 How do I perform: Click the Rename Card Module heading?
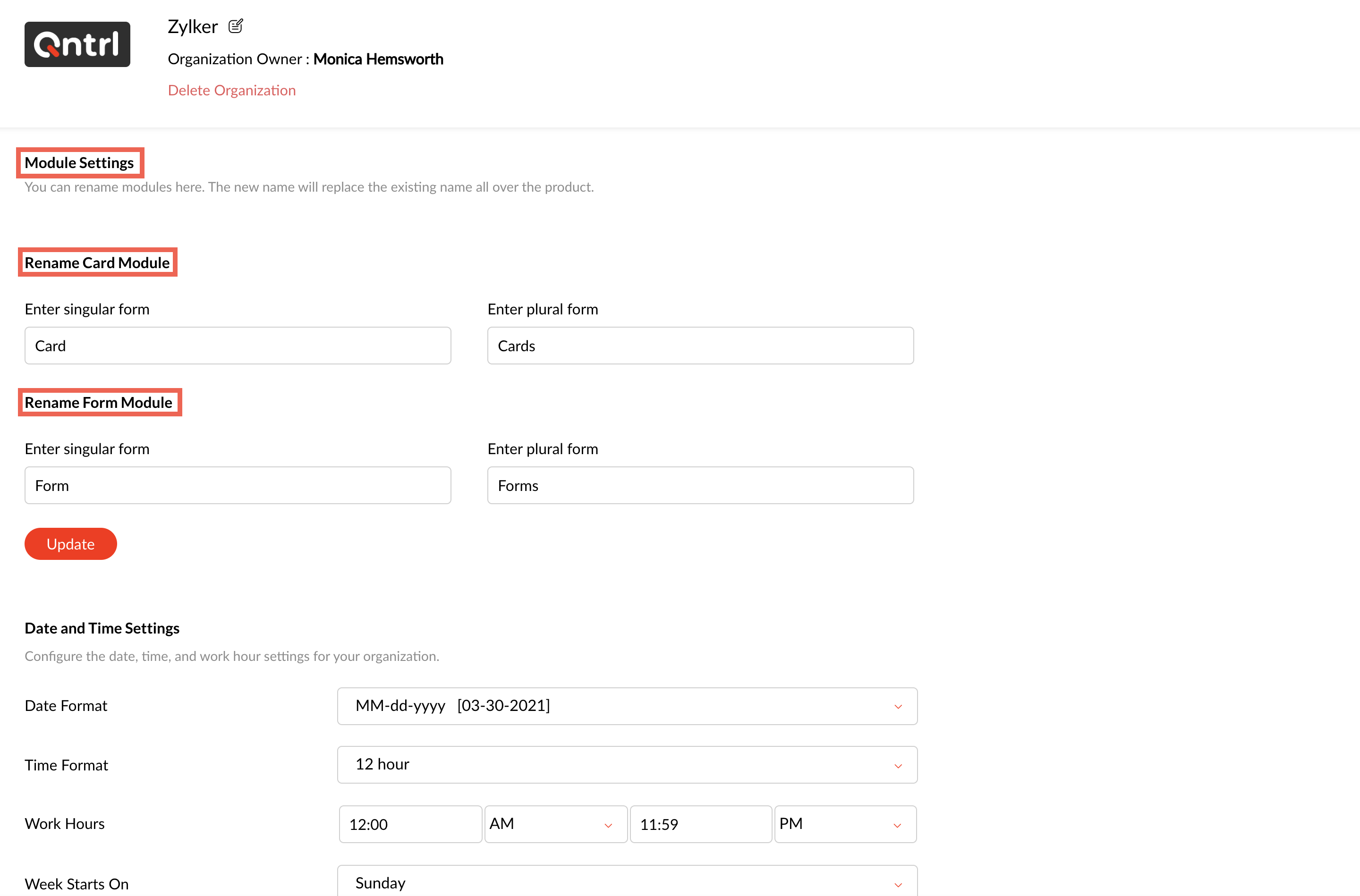pos(97,263)
